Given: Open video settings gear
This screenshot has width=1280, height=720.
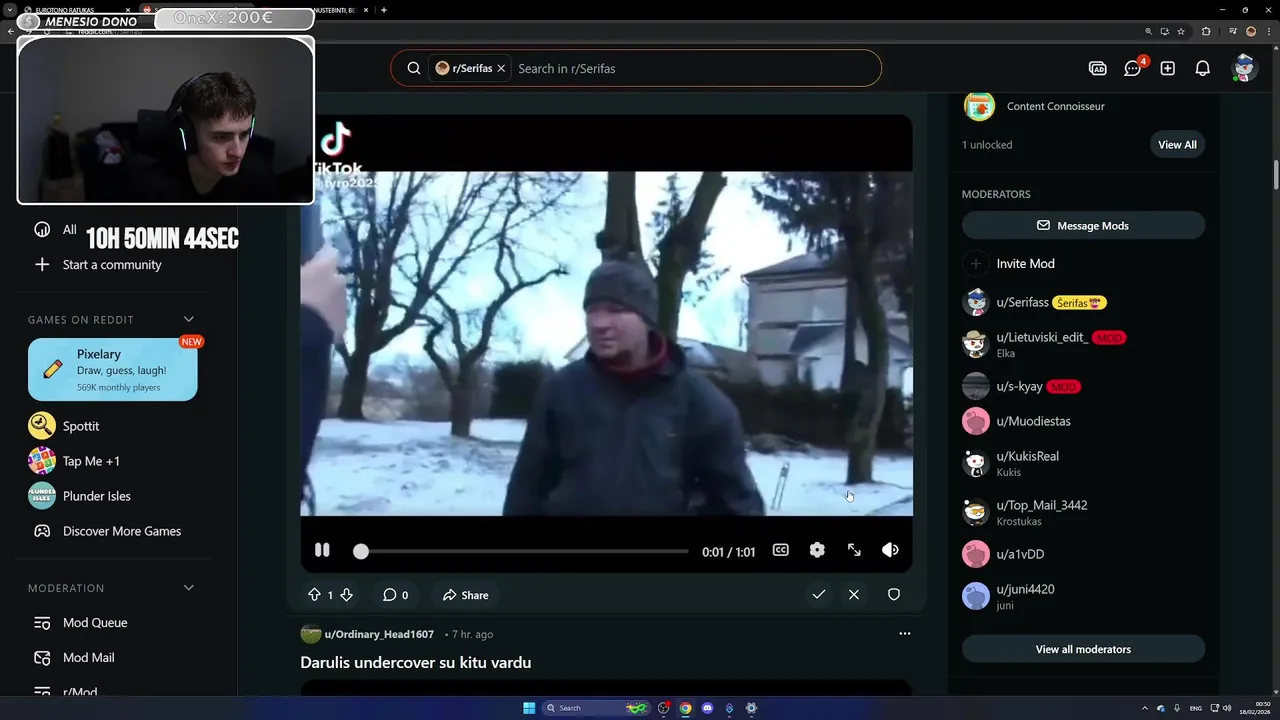Looking at the screenshot, I should coord(817,550).
